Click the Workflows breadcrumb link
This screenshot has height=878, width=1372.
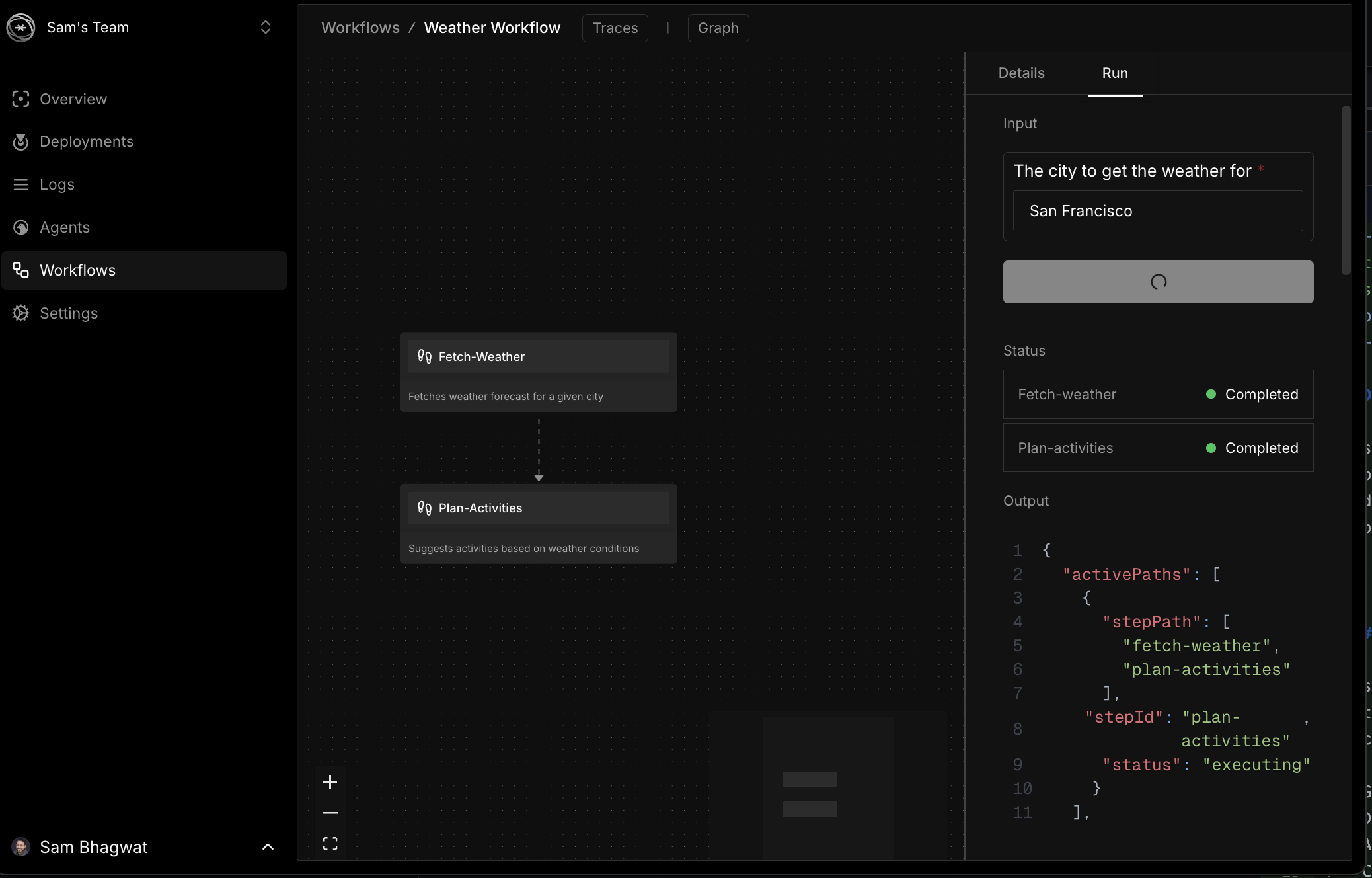point(360,28)
